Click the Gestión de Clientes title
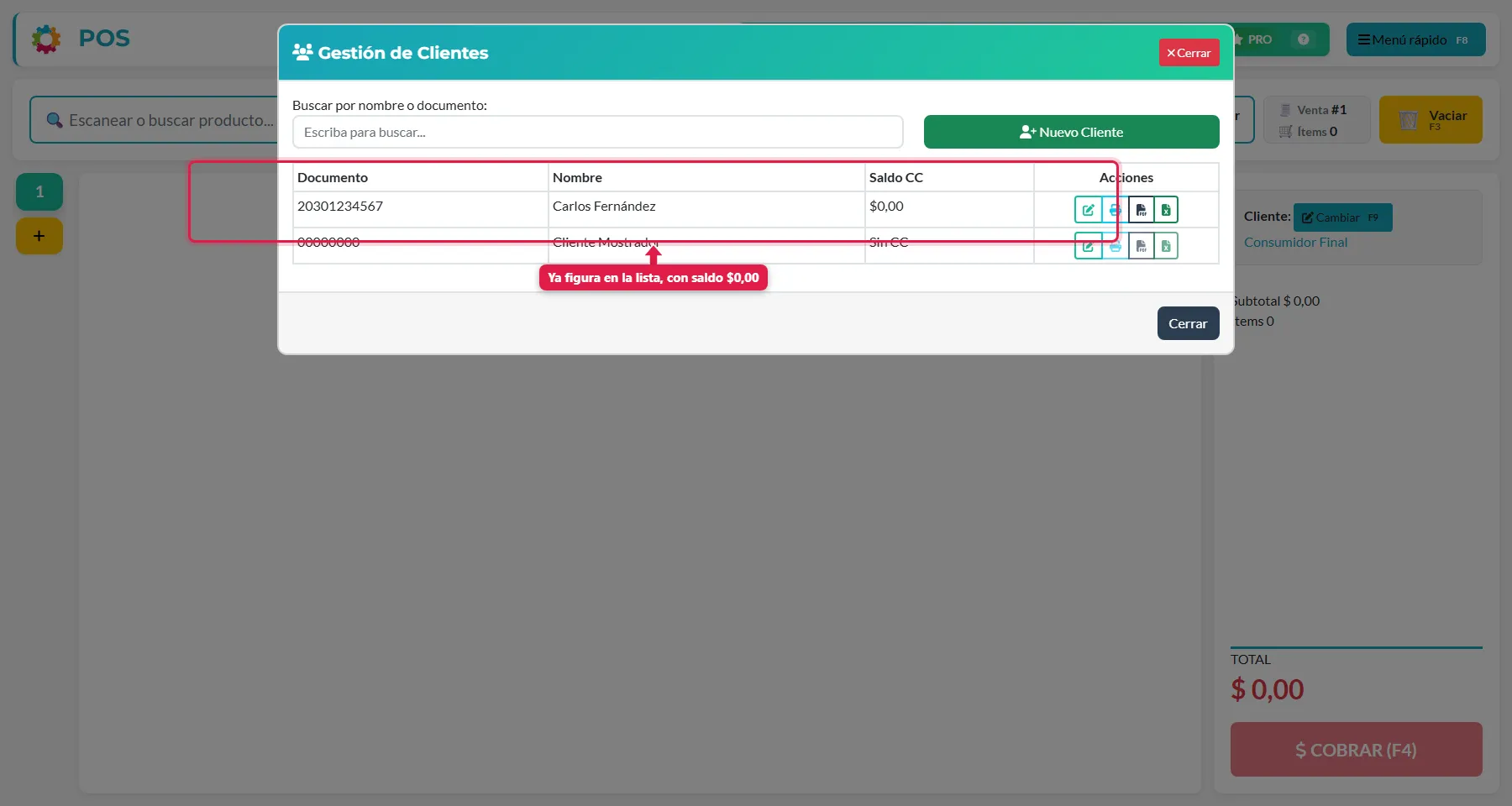 (x=403, y=53)
